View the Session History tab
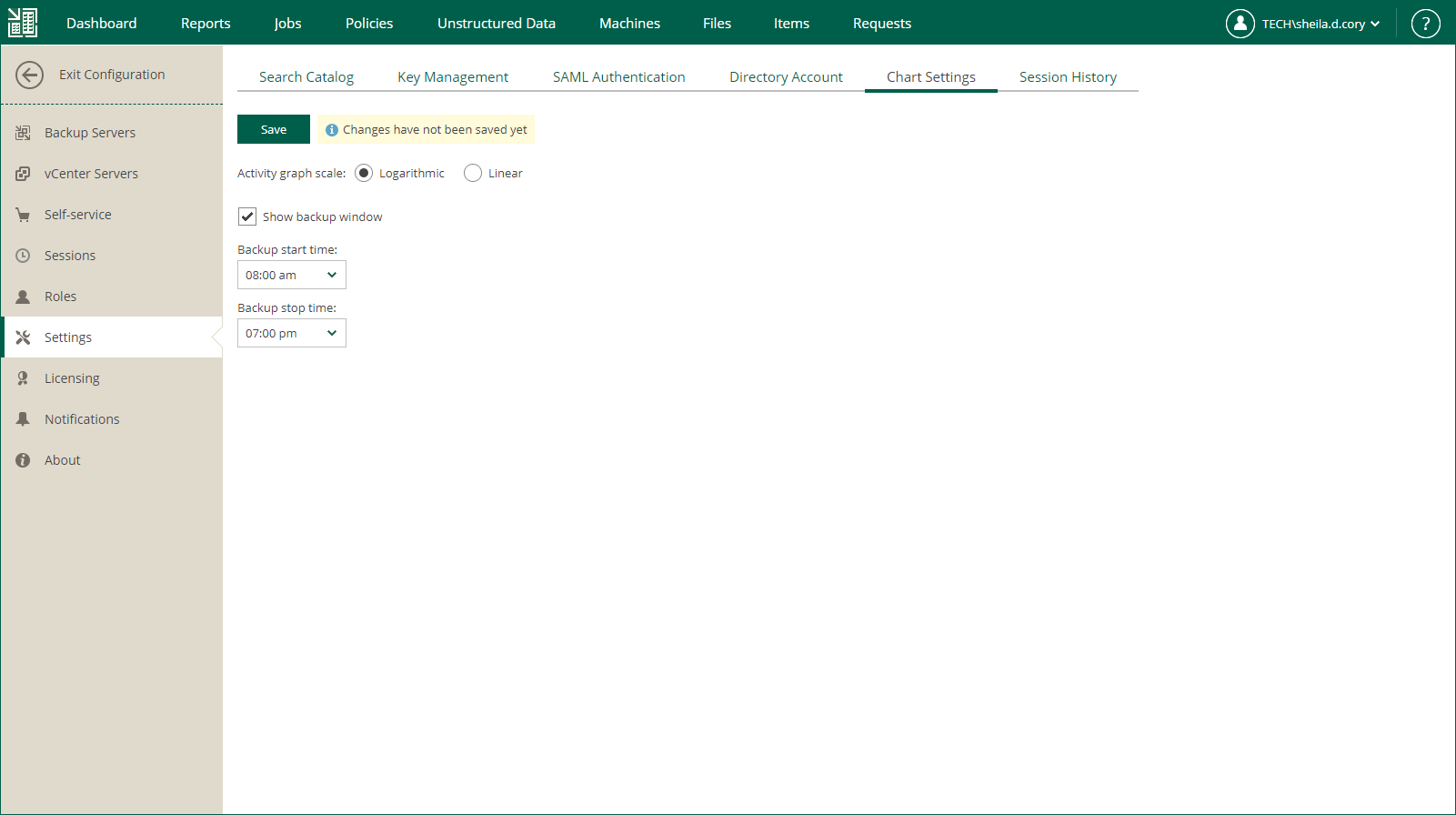The width and height of the screenshot is (1456, 815). click(x=1068, y=77)
